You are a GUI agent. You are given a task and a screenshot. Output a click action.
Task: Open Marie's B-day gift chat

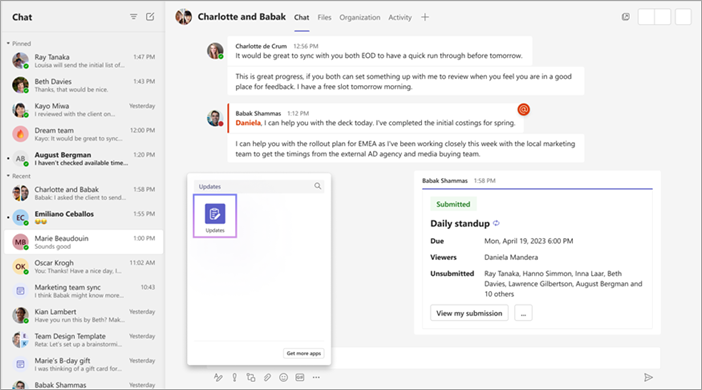coord(83,364)
